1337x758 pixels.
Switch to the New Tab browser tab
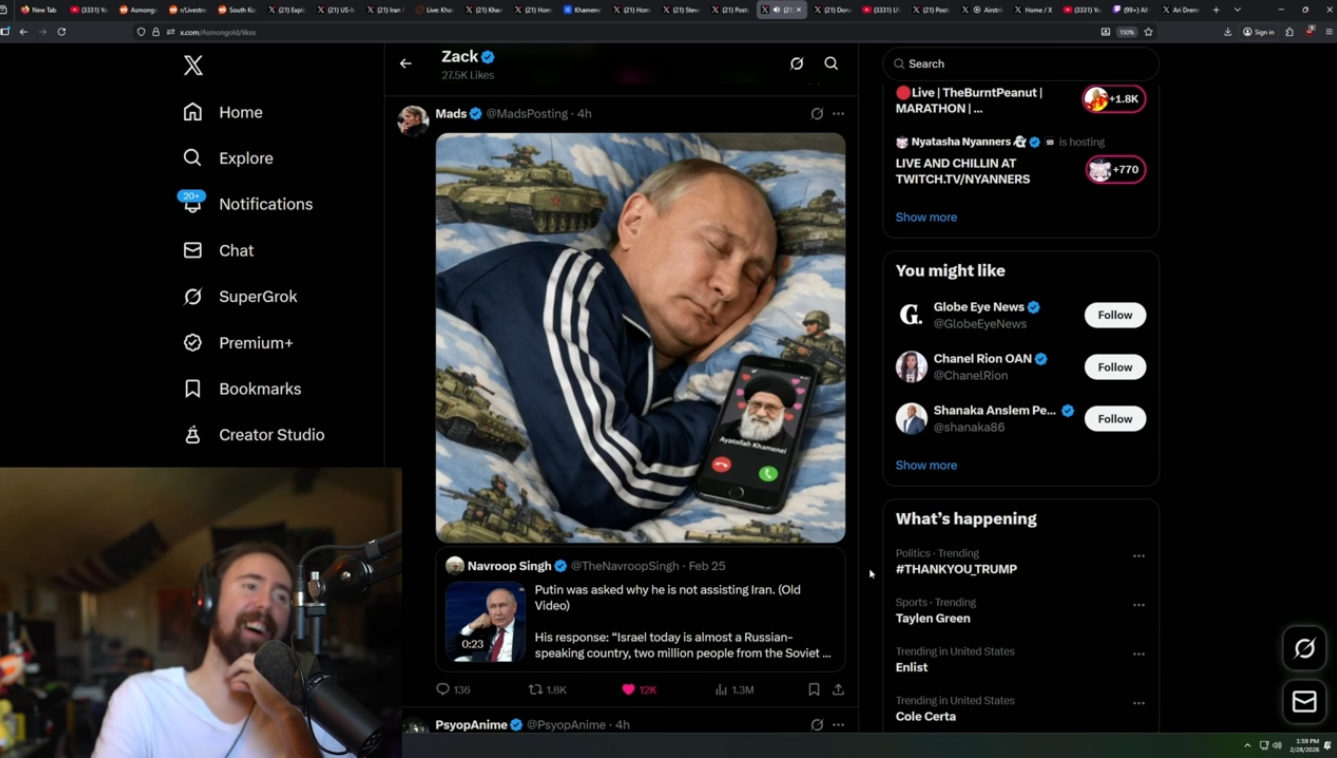pyautogui.click(x=40, y=10)
